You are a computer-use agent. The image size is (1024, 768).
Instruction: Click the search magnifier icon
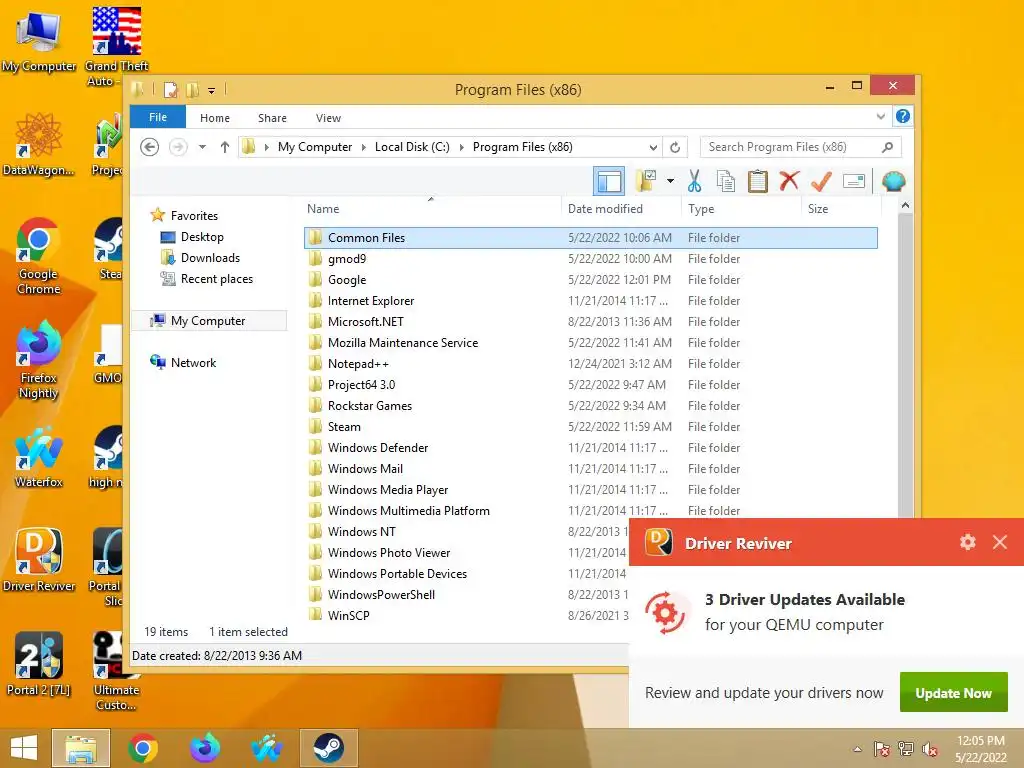click(887, 147)
